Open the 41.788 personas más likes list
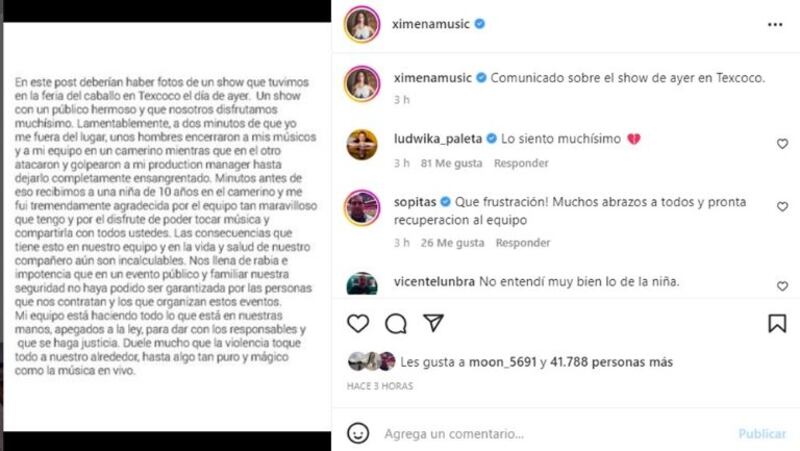Image resolution: width=800 pixels, height=451 pixels. tap(611, 362)
